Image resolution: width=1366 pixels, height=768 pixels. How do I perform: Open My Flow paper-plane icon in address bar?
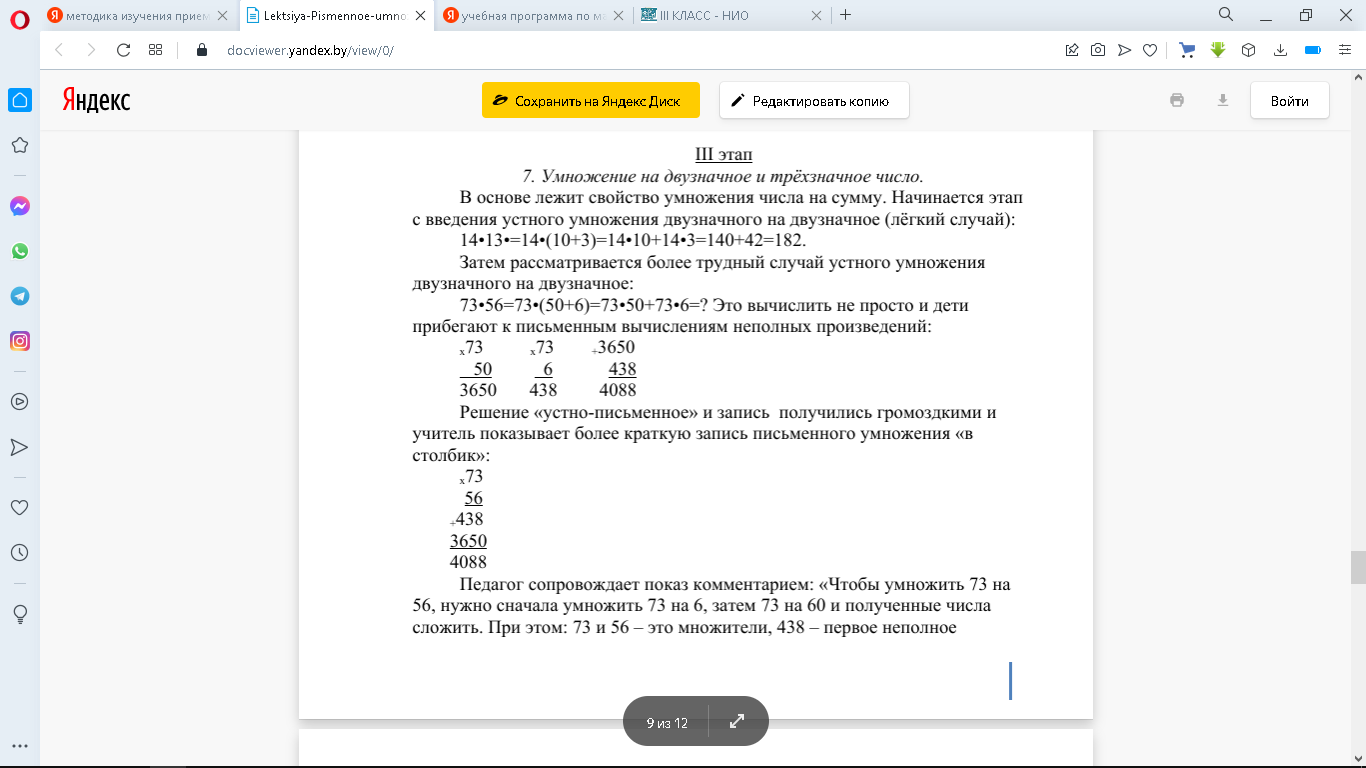1124,50
